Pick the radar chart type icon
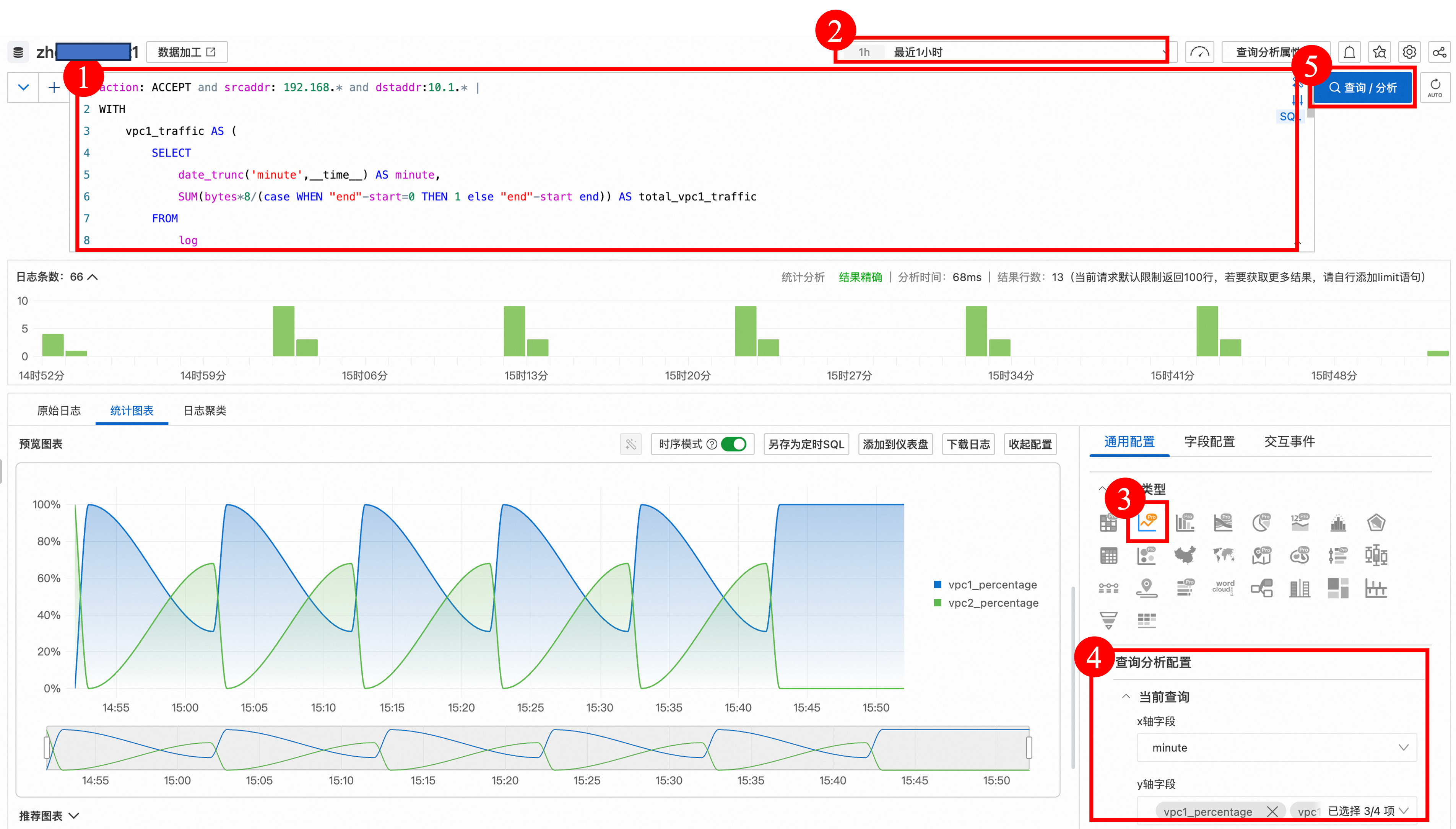Viewport: 1456px width, 829px height. coord(1376,523)
